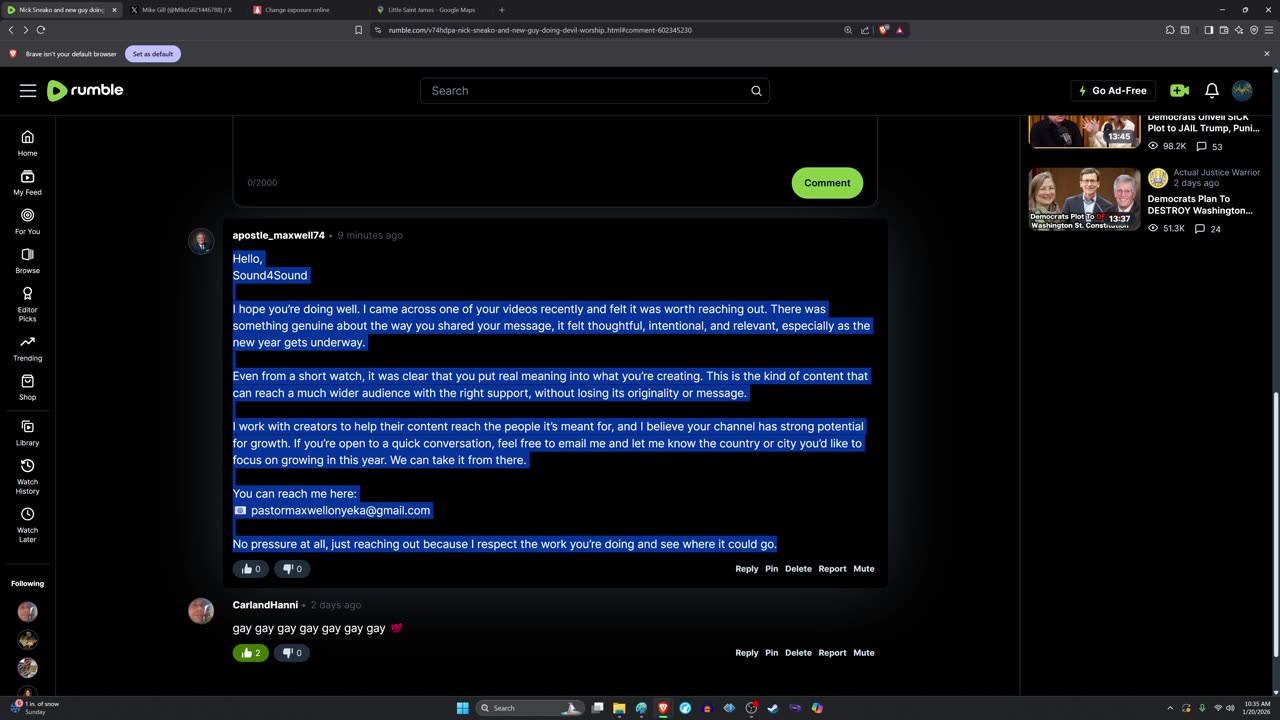Image resolution: width=1280 pixels, height=720 pixels.
Task: Pin apostle_maxwell74's comment
Action: [x=772, y=569]
